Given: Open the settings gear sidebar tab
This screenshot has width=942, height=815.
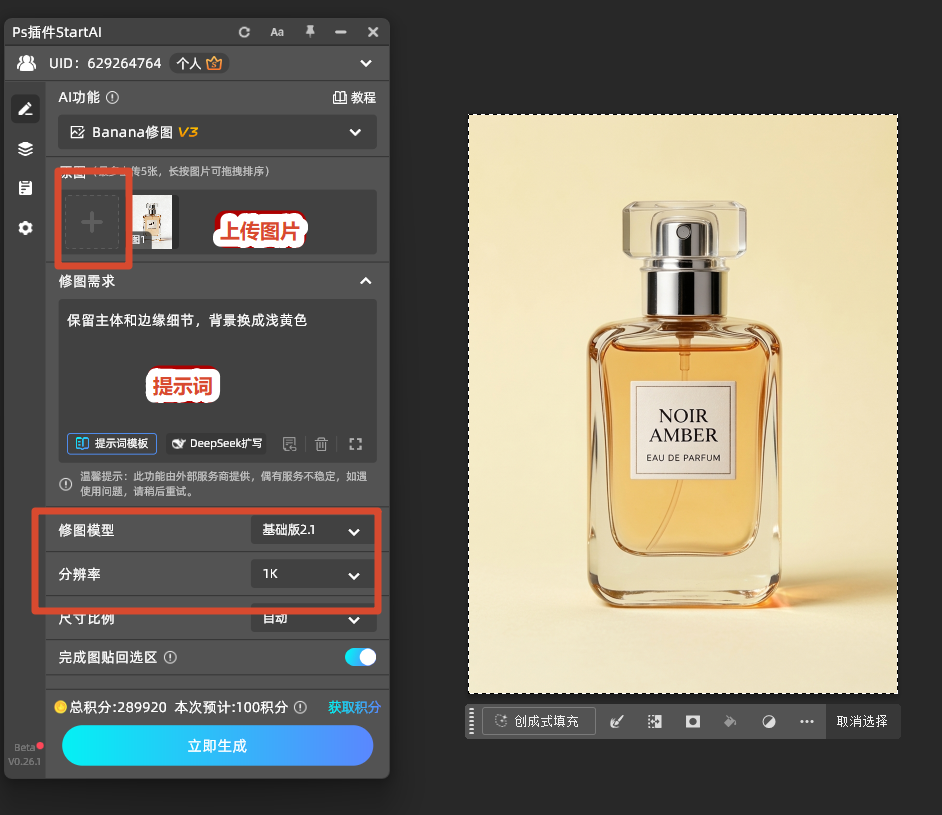Looking at the screenshot, I should [25, 228].
